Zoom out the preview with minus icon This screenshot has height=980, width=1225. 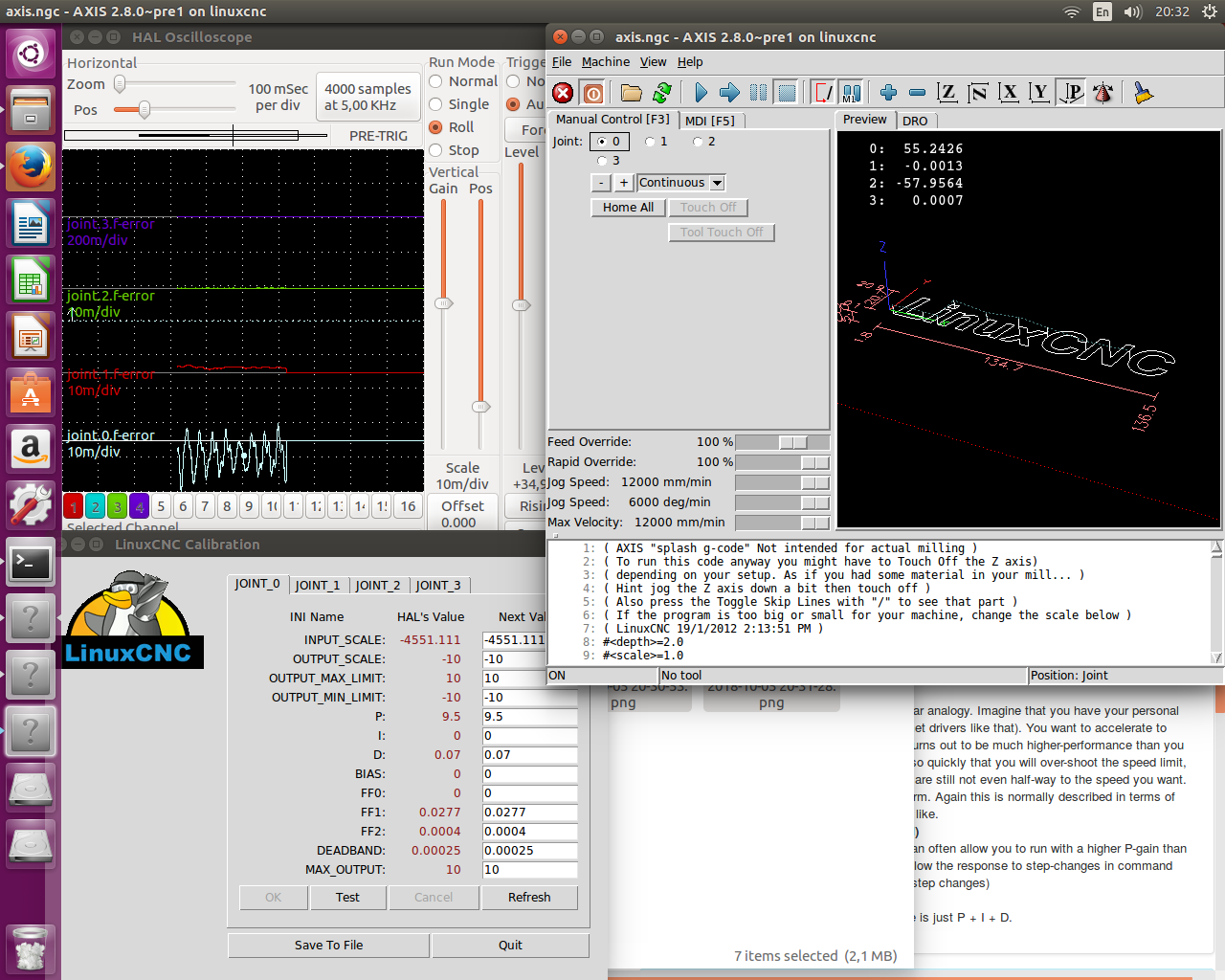[917, 93]
